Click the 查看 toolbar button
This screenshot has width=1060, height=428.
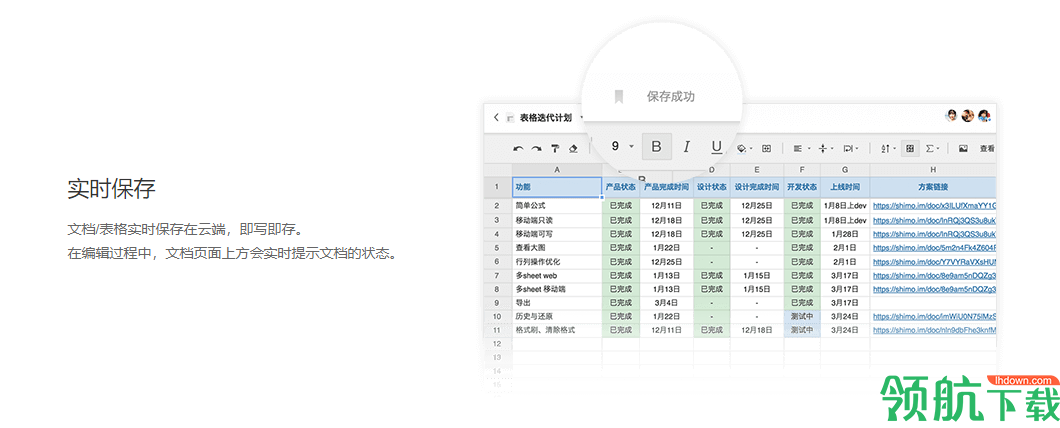point(987,148)
